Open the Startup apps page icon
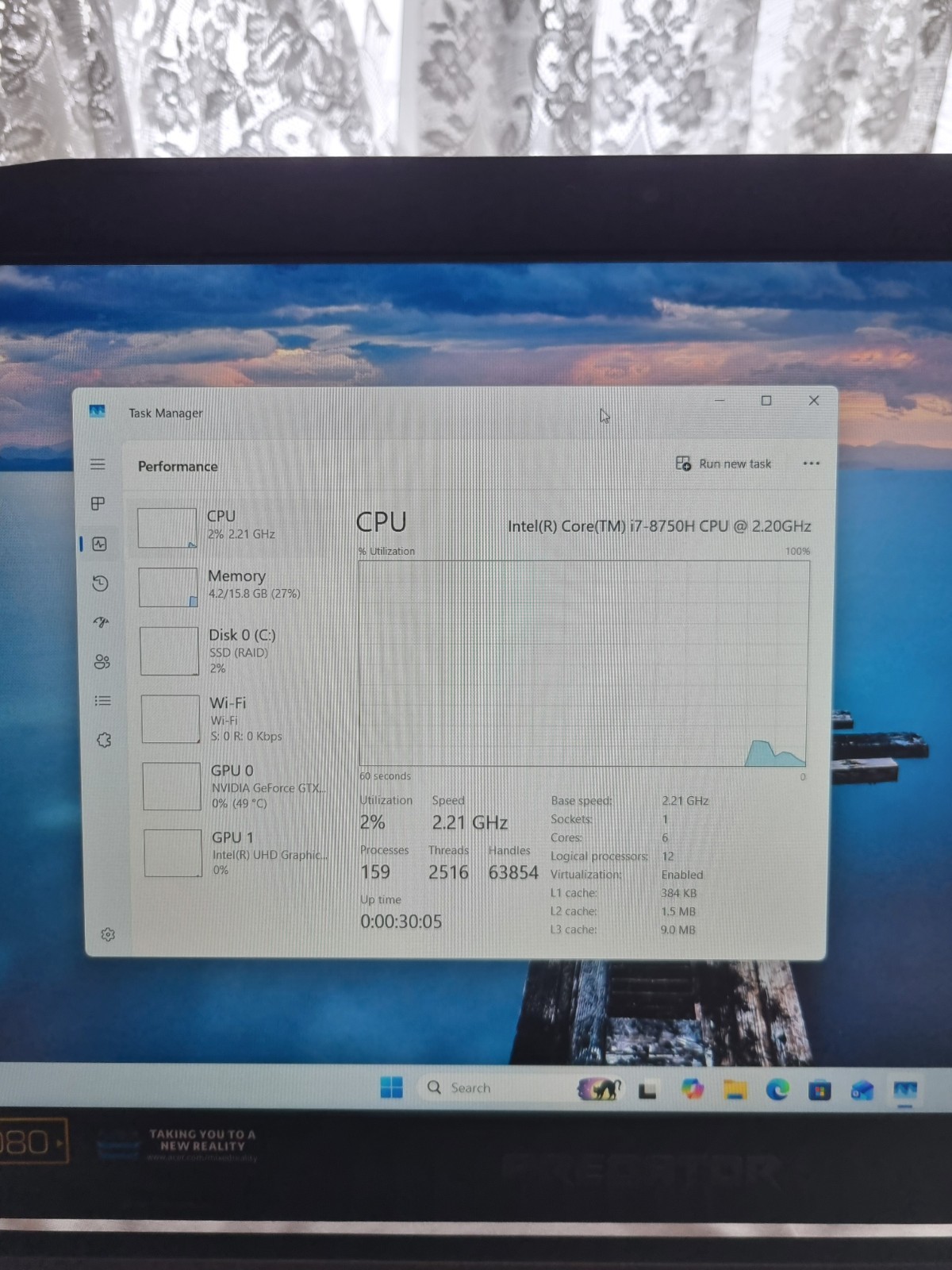Image resolution: width=952 pixels, height=1270 pixels. (x=101, y=622)
